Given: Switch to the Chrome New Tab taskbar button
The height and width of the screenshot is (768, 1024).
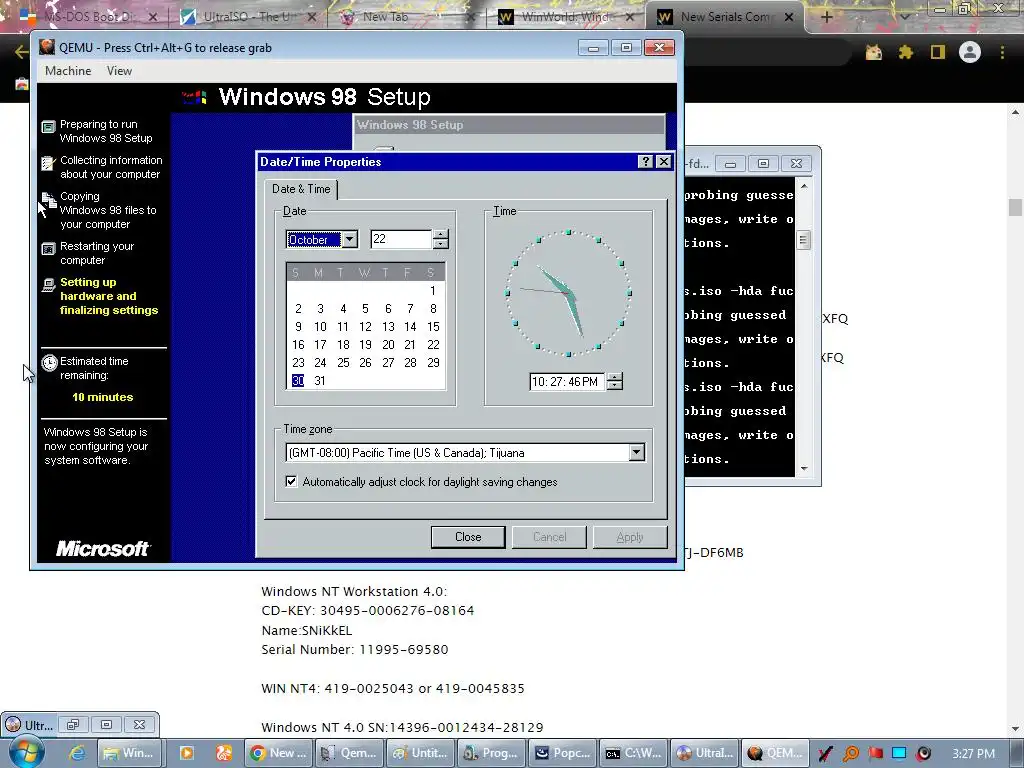Looking at the screenshot, I should 278,753.
